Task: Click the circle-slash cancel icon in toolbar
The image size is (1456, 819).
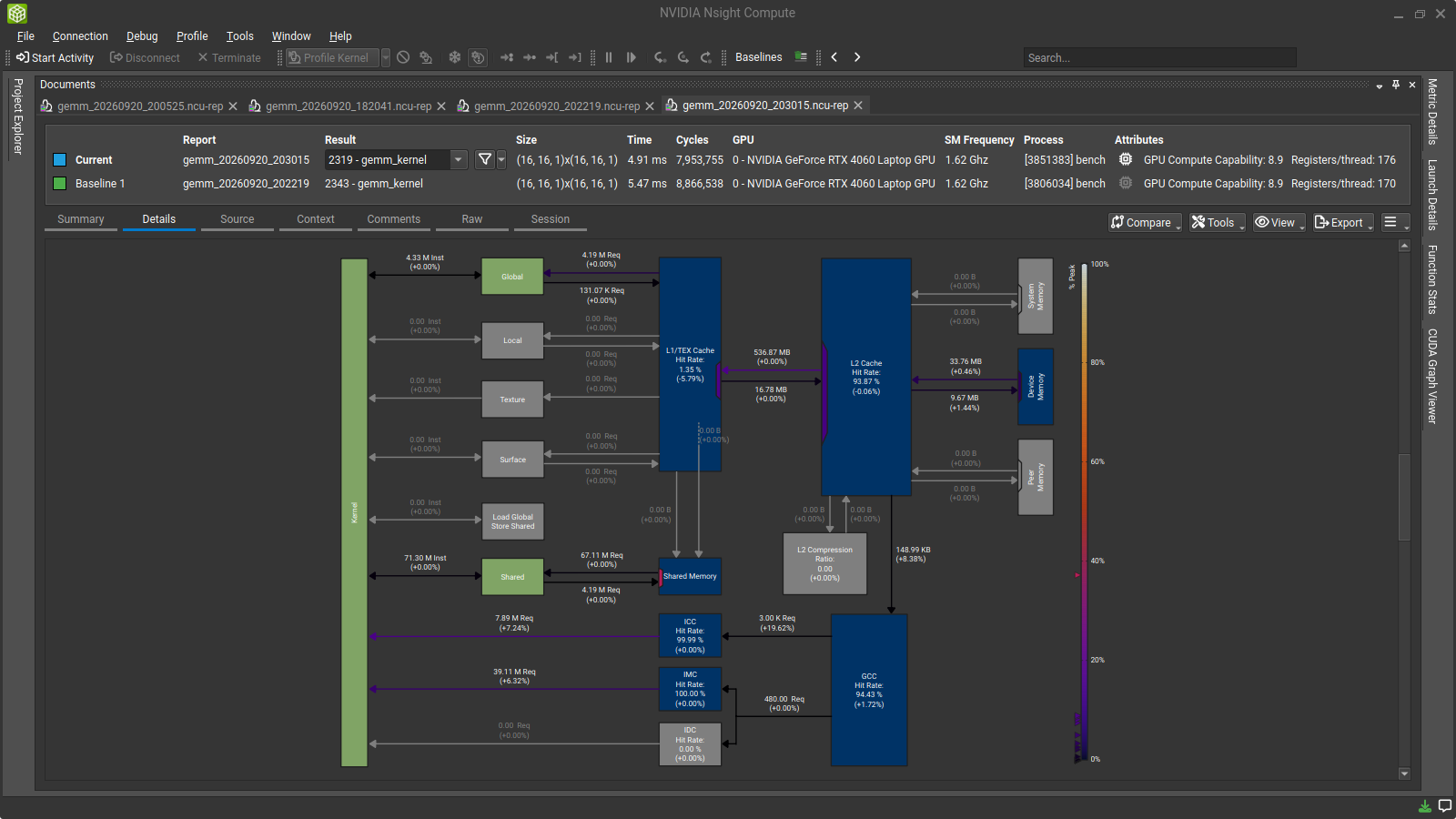Action: click(x=403, y=57)
